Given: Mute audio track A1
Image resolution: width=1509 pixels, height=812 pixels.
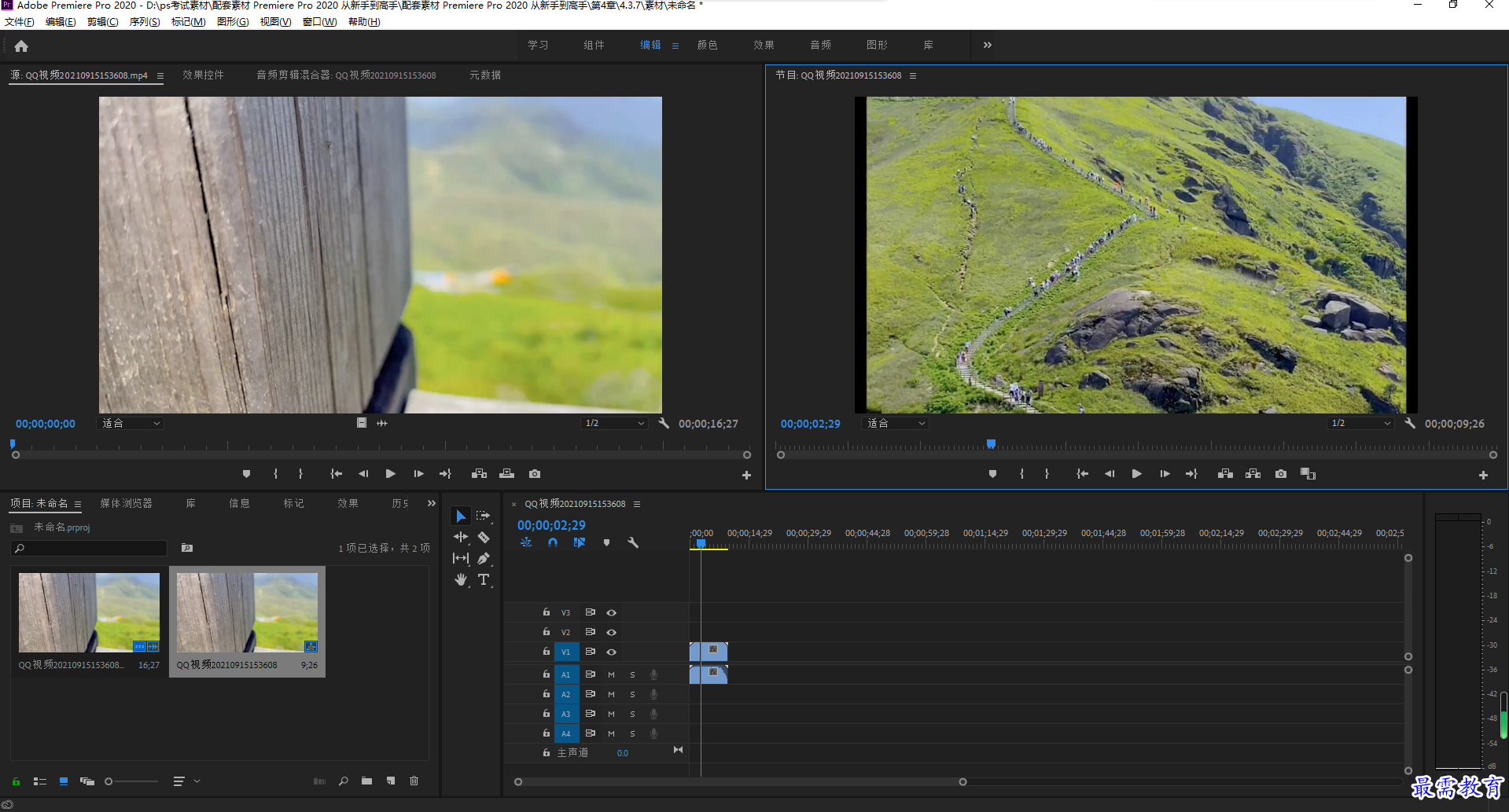Looking at the screenshot, I should (x=611, y=674).
